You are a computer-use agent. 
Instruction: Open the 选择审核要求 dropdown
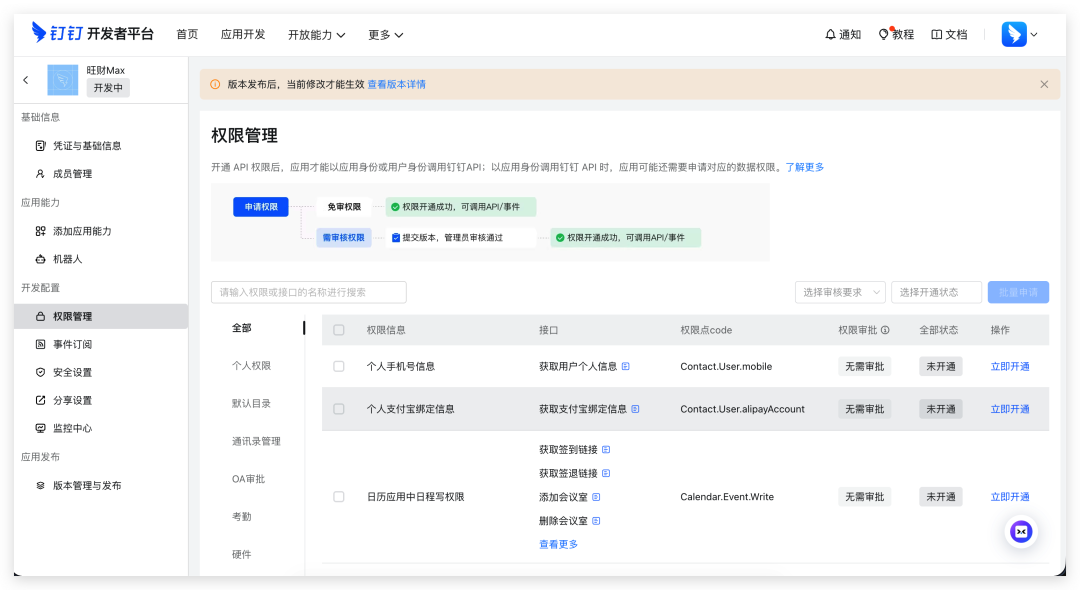(x=840, y=292)
